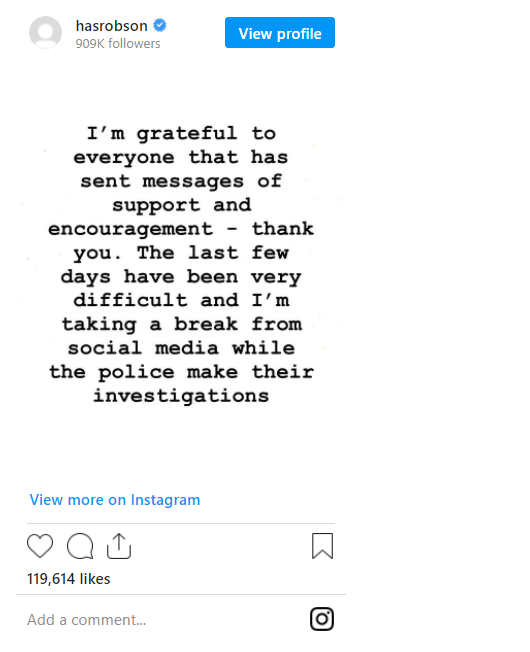530x652 pixels.
Task: Click the 'social media while' line
Action: [x=181, y=348]
